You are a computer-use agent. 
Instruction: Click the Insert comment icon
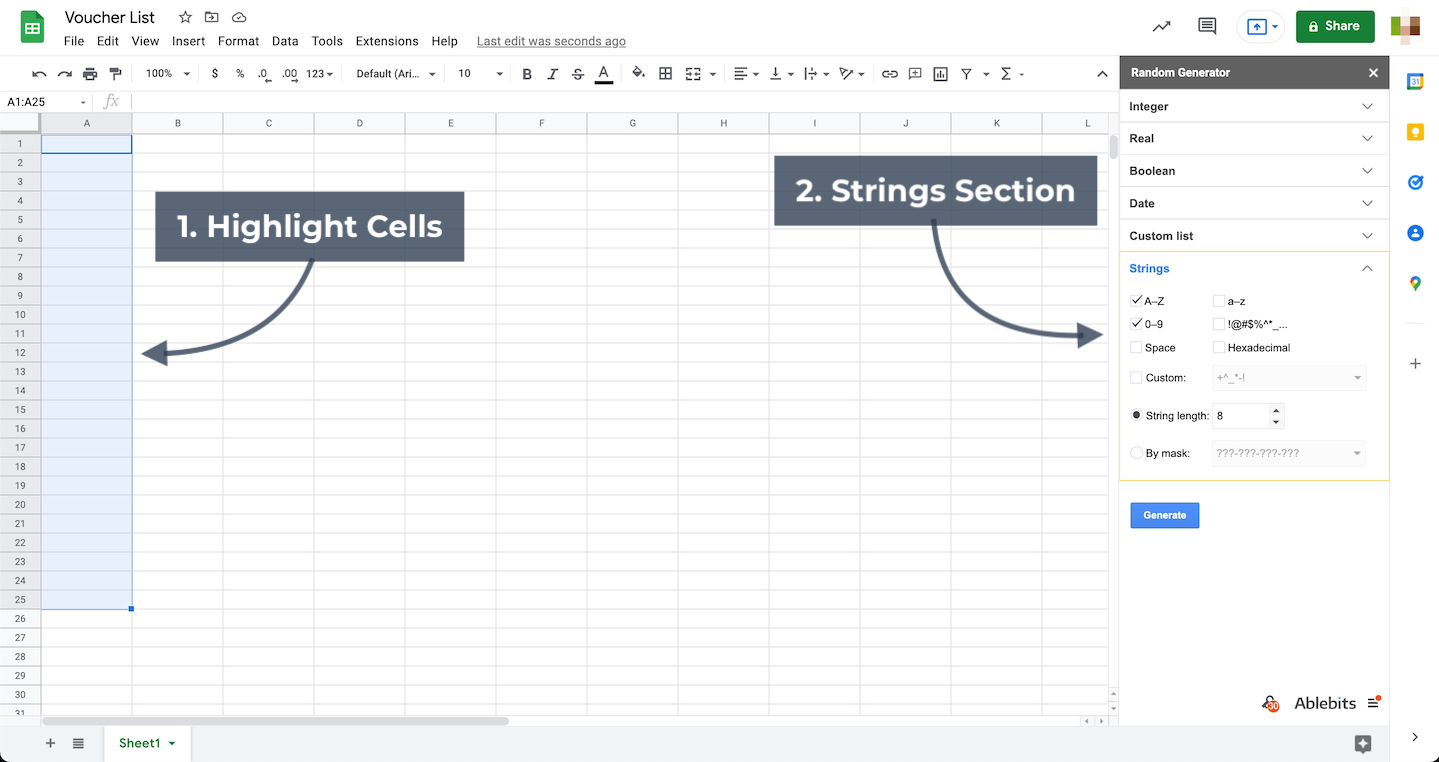[x=915, y=74]
